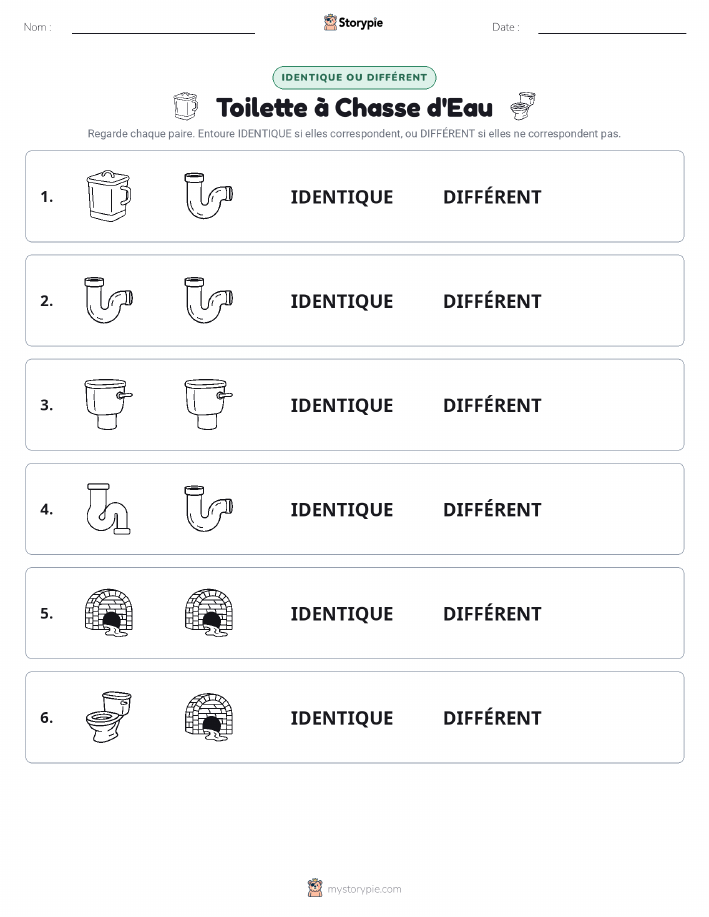Click the toilet bowl icon in row 6
This screenshot has height=917, width=709.
pos(109,717)
